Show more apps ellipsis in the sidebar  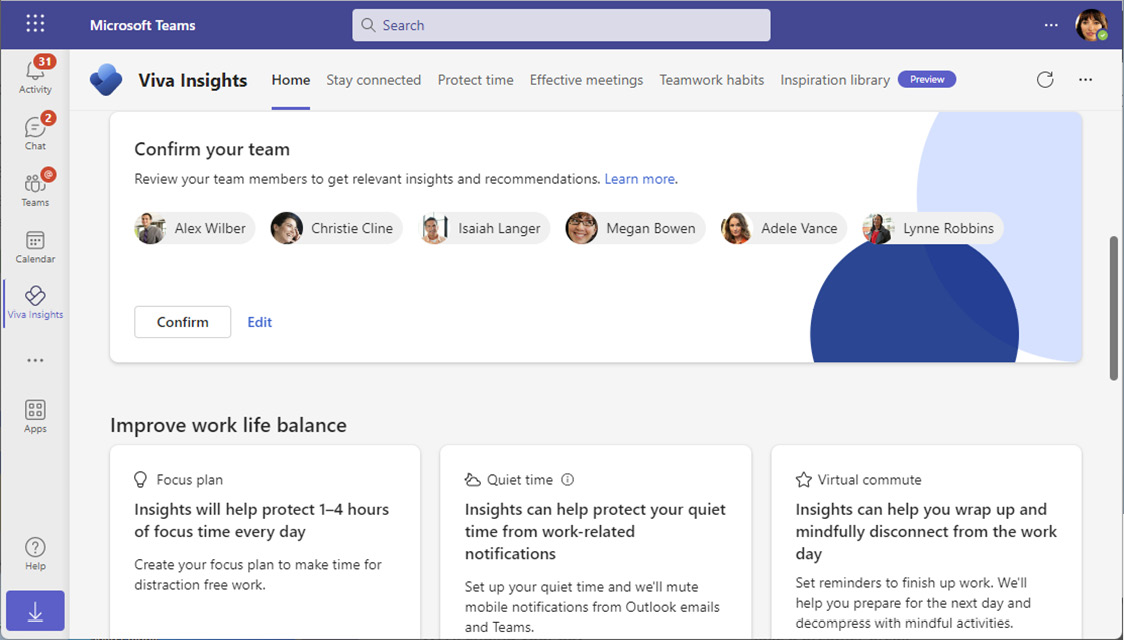35,360
